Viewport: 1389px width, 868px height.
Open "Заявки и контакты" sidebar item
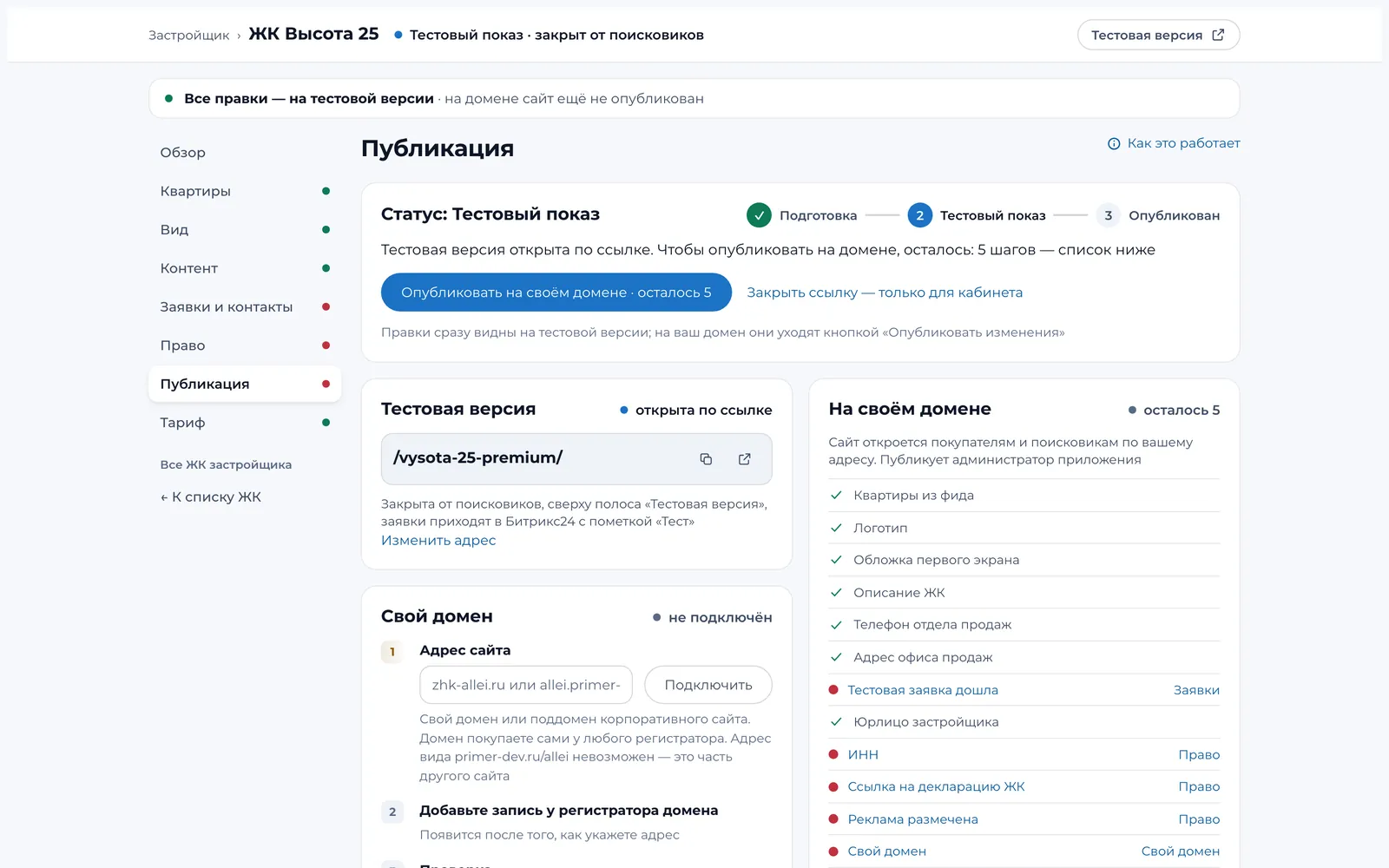tap(245, 306)
